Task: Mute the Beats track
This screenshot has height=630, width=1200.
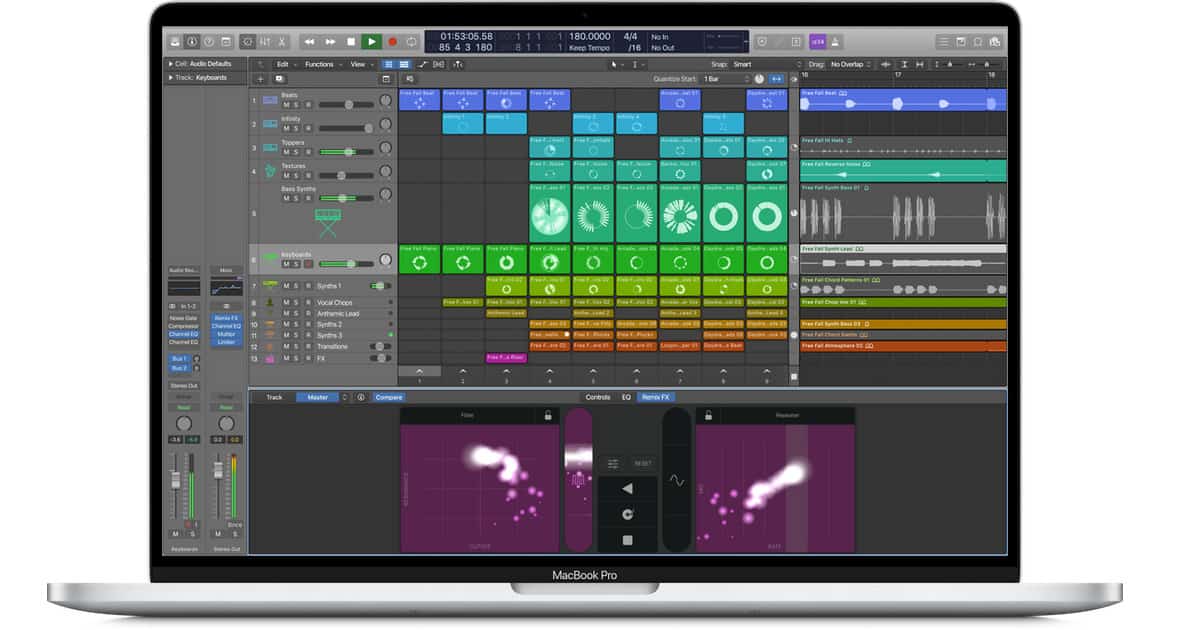Action: (286, 104)
